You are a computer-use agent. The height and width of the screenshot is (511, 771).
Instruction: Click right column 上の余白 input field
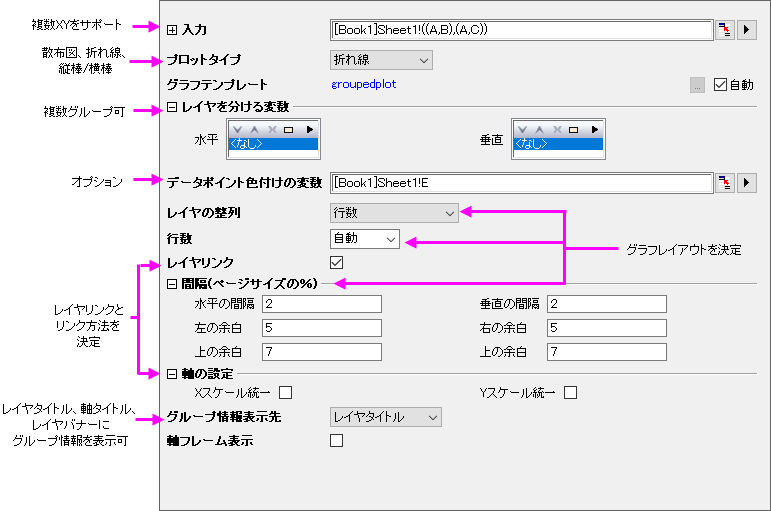pos(607,352)
